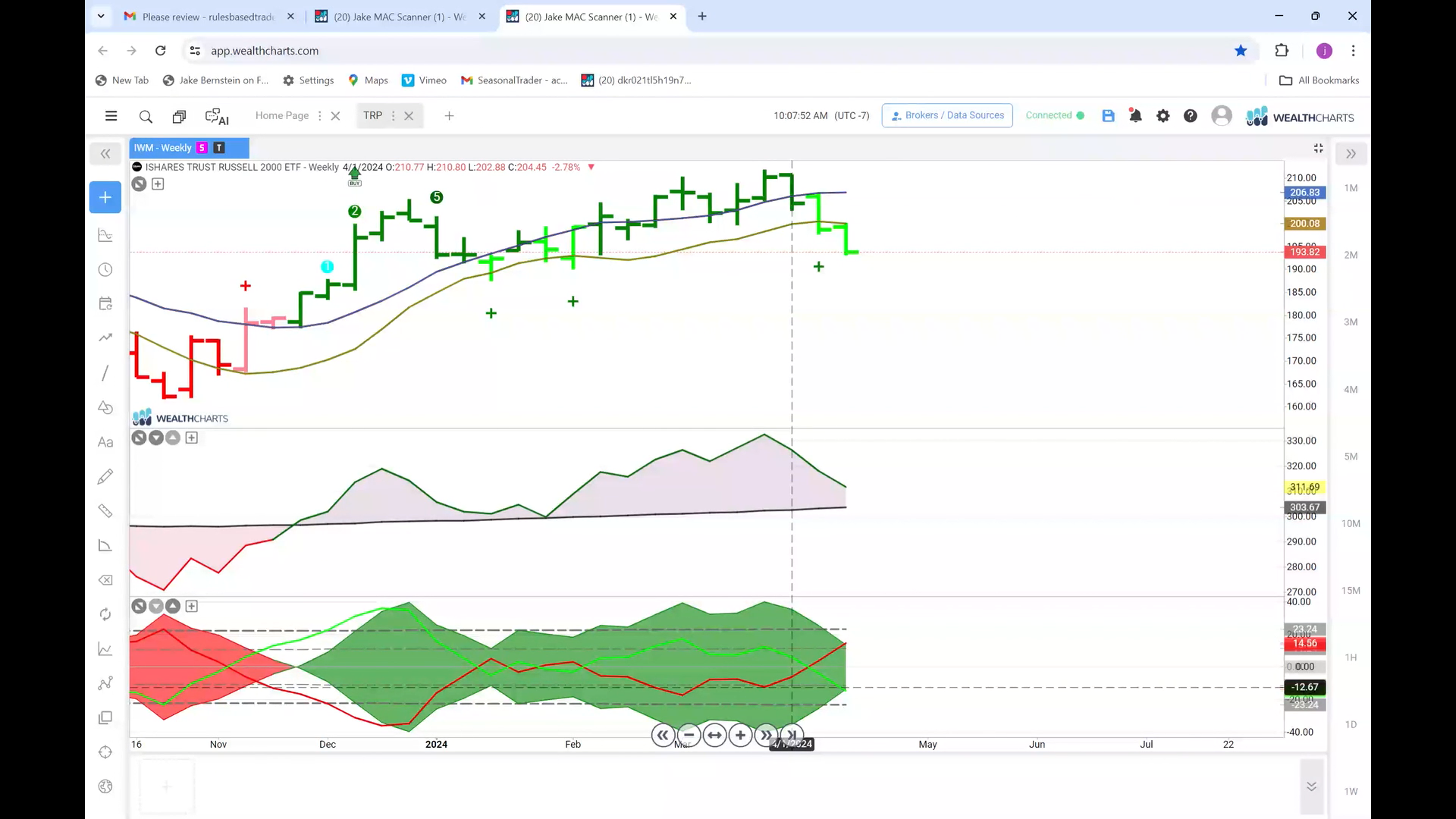Fit chart width with horizontal arrows control
The height and width of the screenshot is (819, 1456).
pos(714,735)
